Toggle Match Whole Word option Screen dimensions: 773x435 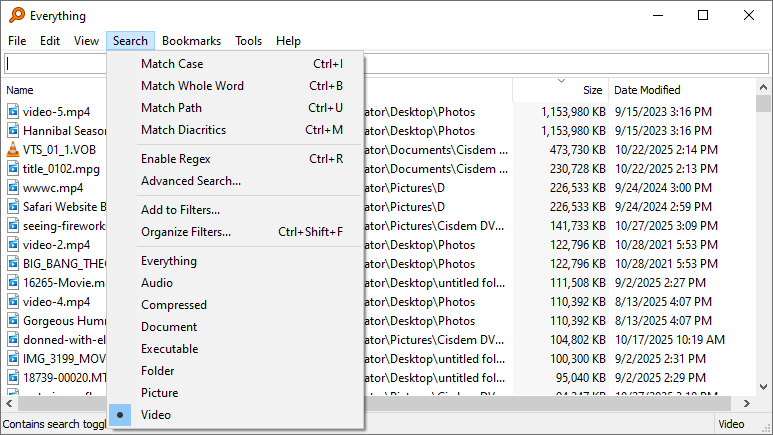tap(236, 86)
